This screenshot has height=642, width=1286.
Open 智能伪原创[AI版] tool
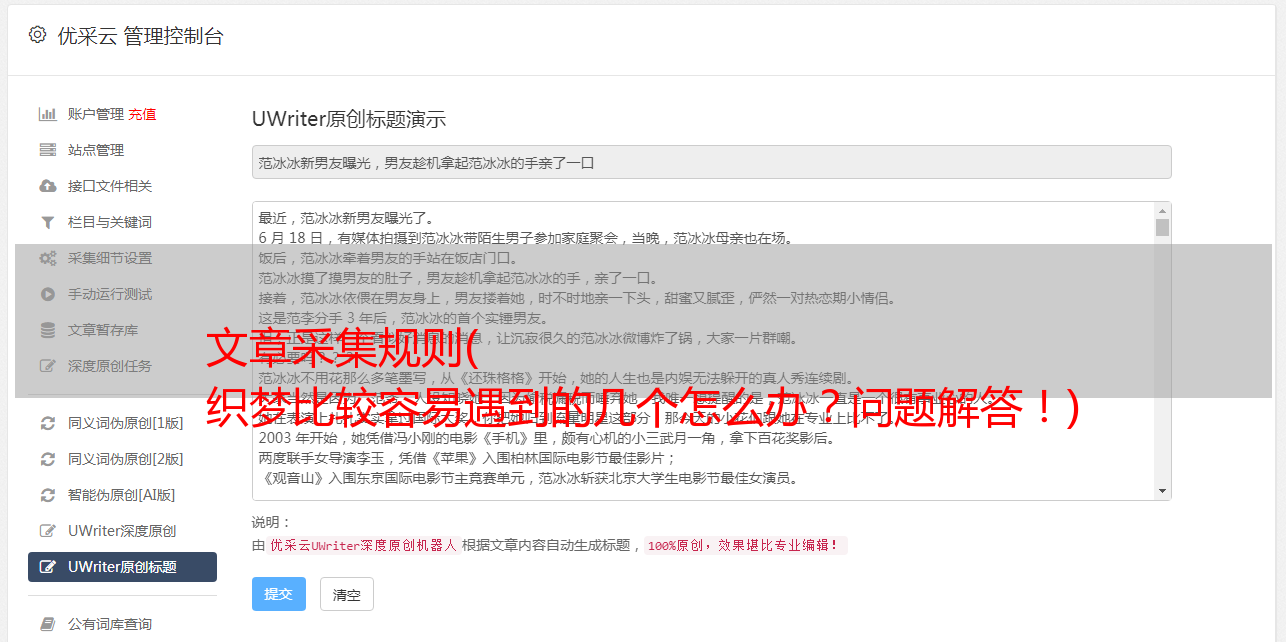(x=122, y=495)
